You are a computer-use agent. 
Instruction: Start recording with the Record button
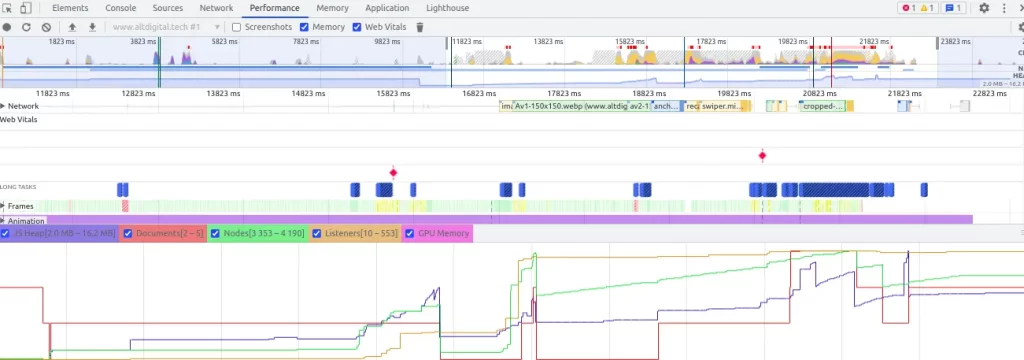point(7,27)
